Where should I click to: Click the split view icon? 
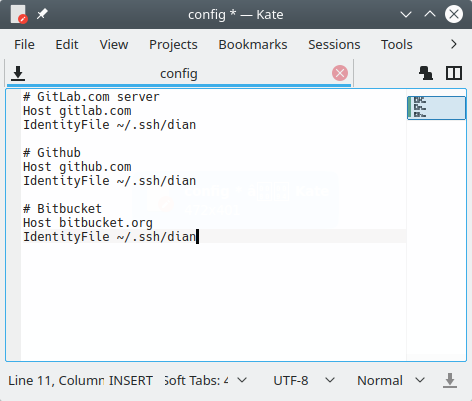(454, 73)
